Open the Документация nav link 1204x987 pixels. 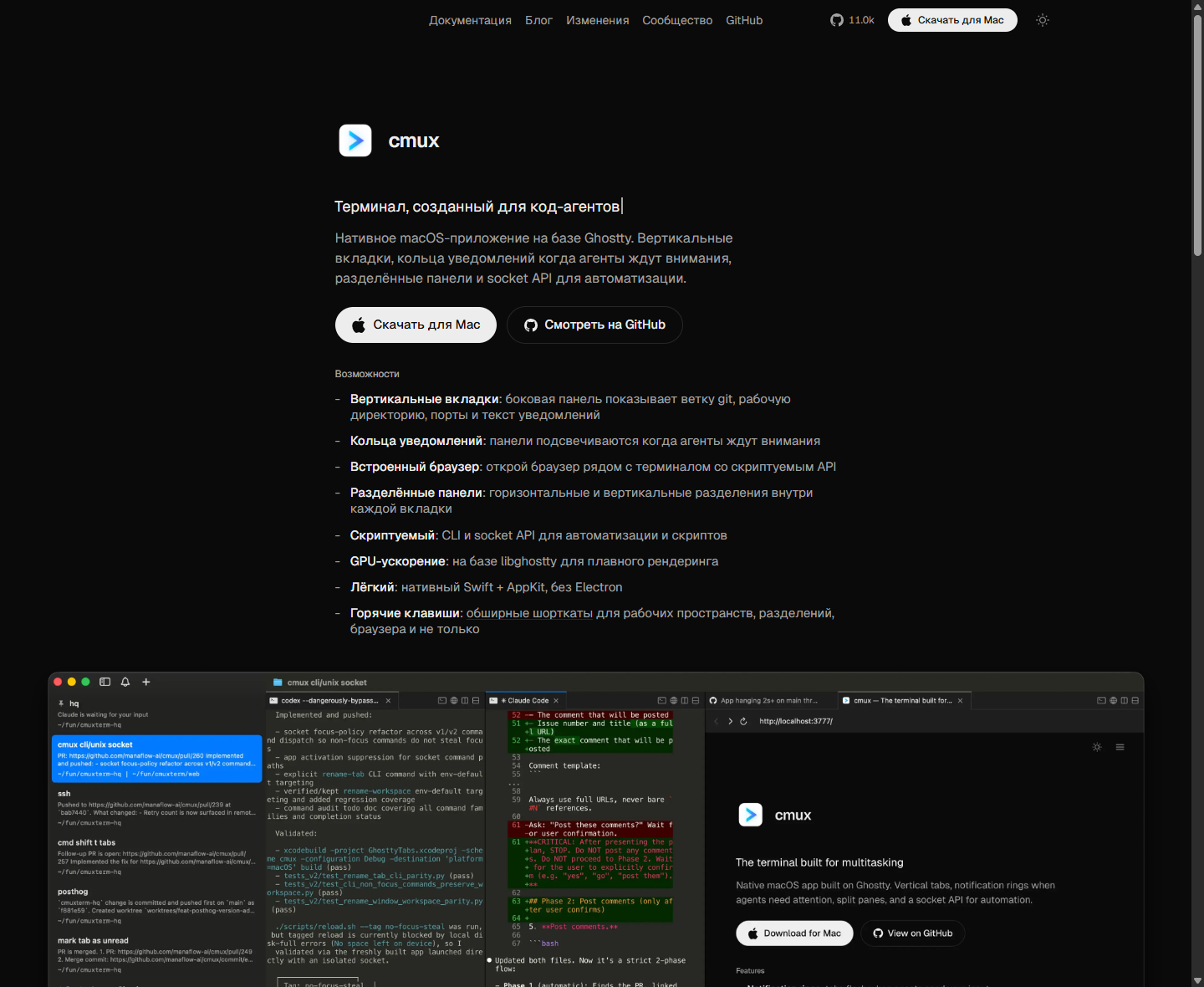[470, 20]
